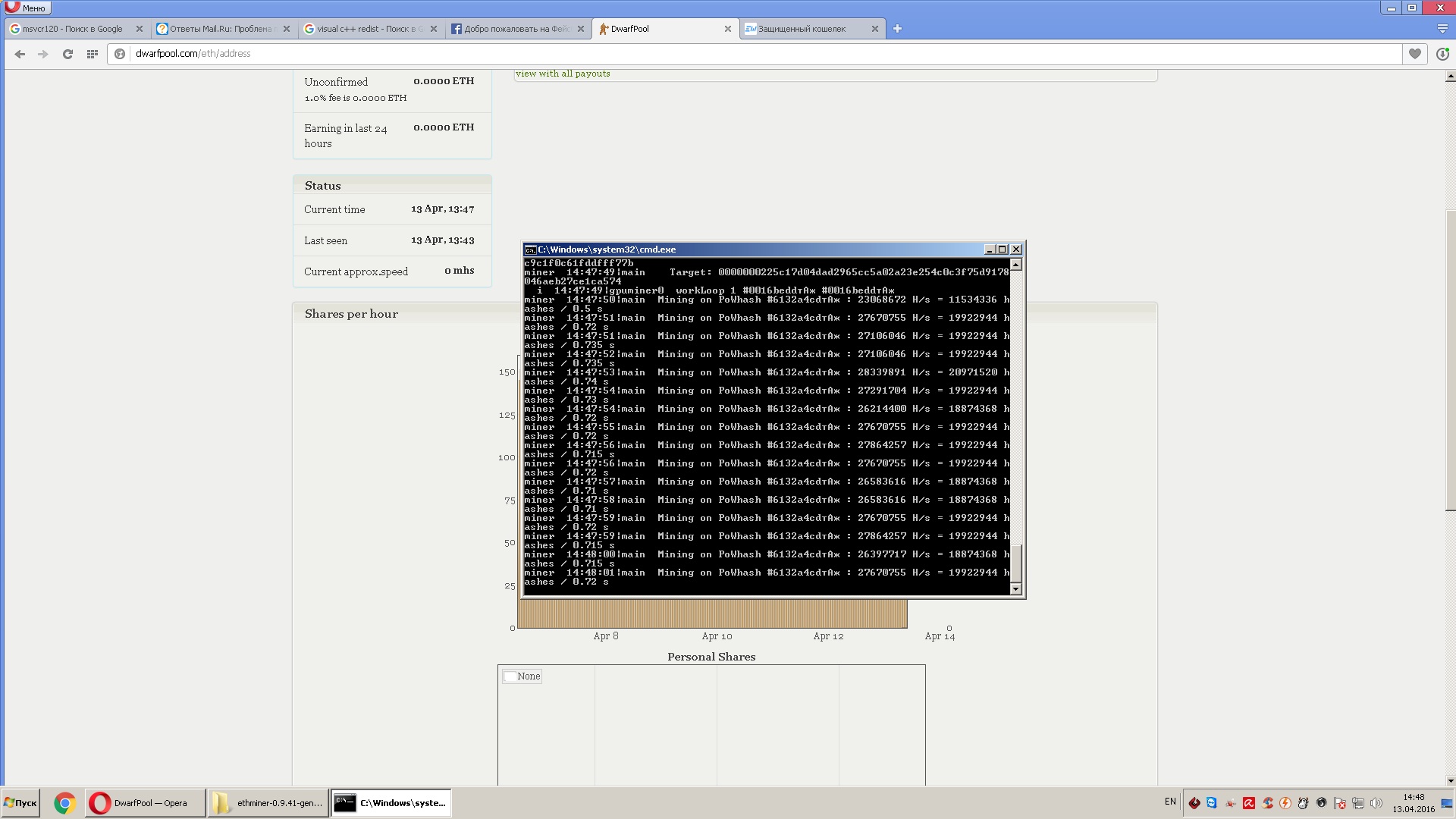
Task: Activate DwarfPool — Opera taskbar button
Action: coord(145,803)
